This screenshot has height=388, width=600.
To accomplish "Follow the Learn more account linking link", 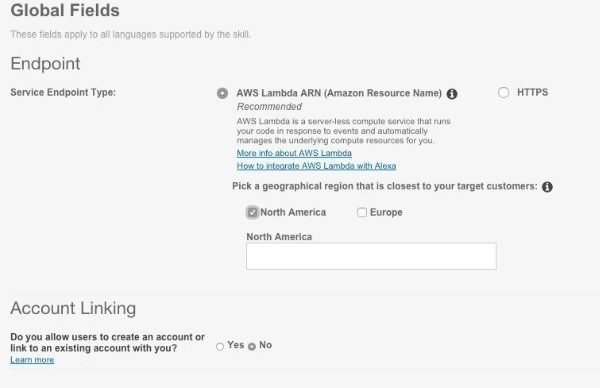I will point(32,360).
